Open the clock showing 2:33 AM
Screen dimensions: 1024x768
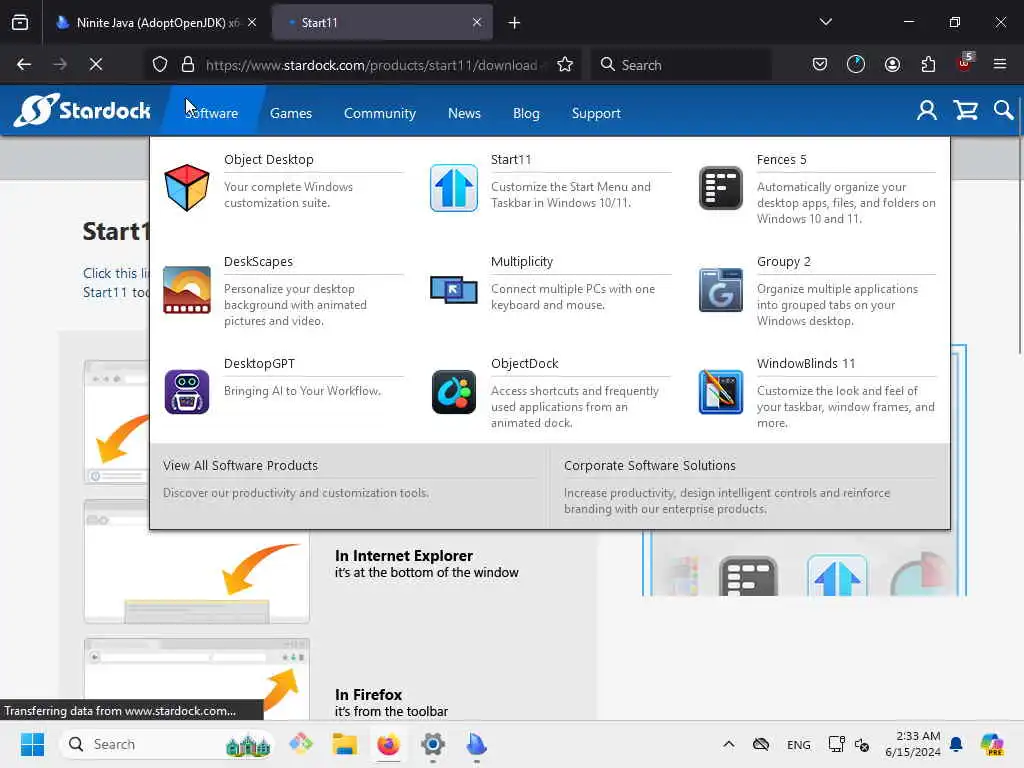click(913, 744)
